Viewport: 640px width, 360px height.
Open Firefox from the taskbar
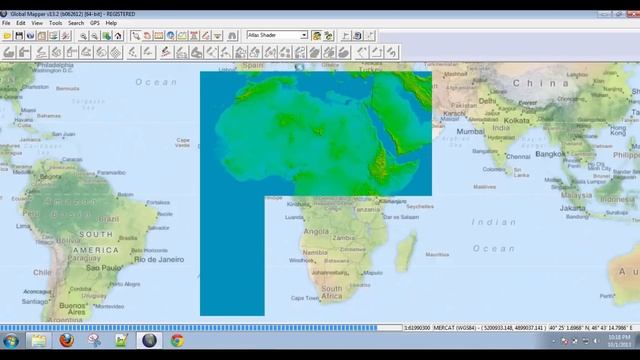(x=67, y=340)
